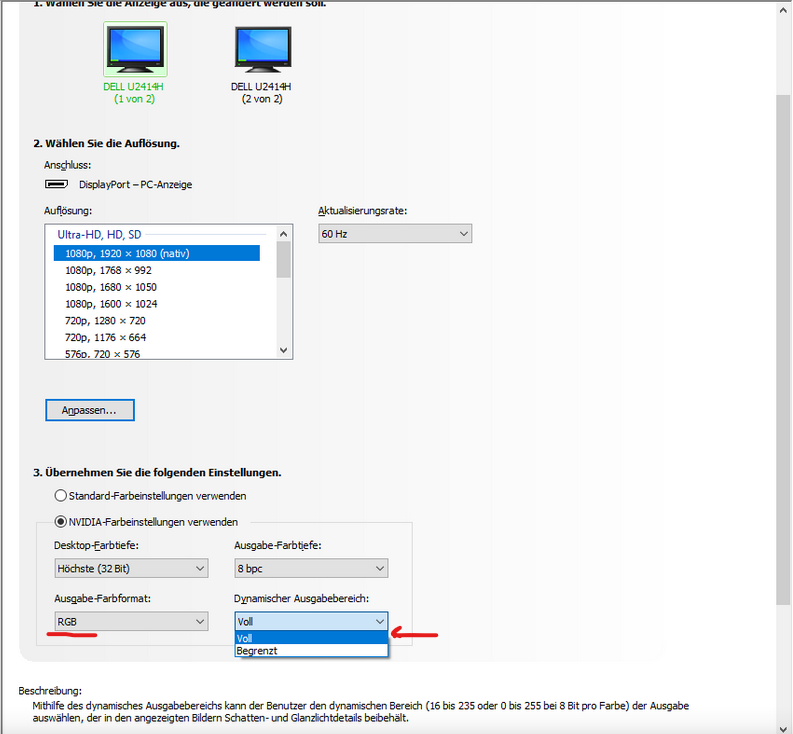Open the Aktualisierungsrate 60 Hz dropdown
The image size is (793, 734).
click(395, 234)
